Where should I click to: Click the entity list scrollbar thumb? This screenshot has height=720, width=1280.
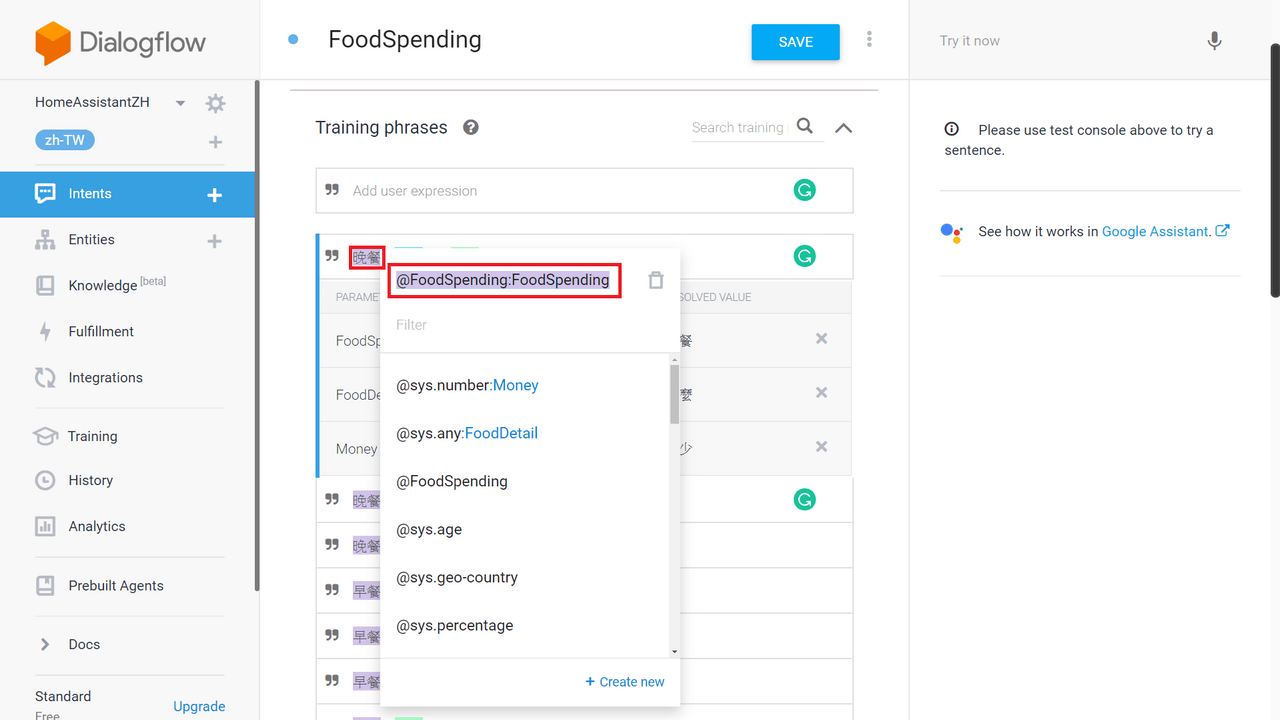tap(674, 393)
